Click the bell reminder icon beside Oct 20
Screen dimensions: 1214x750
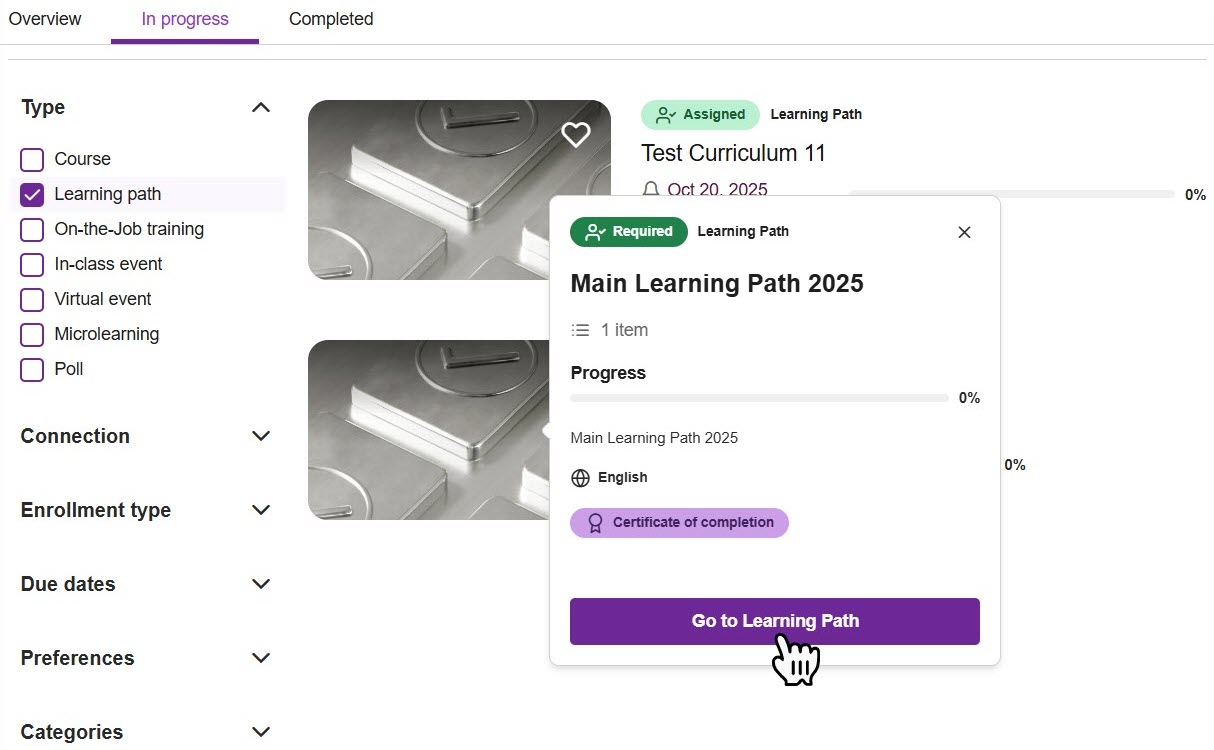(x=651, y=189)
